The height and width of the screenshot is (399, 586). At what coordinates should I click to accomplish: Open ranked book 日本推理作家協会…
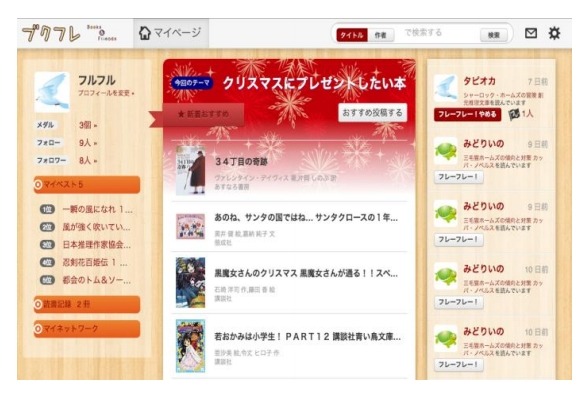(97, 245)
